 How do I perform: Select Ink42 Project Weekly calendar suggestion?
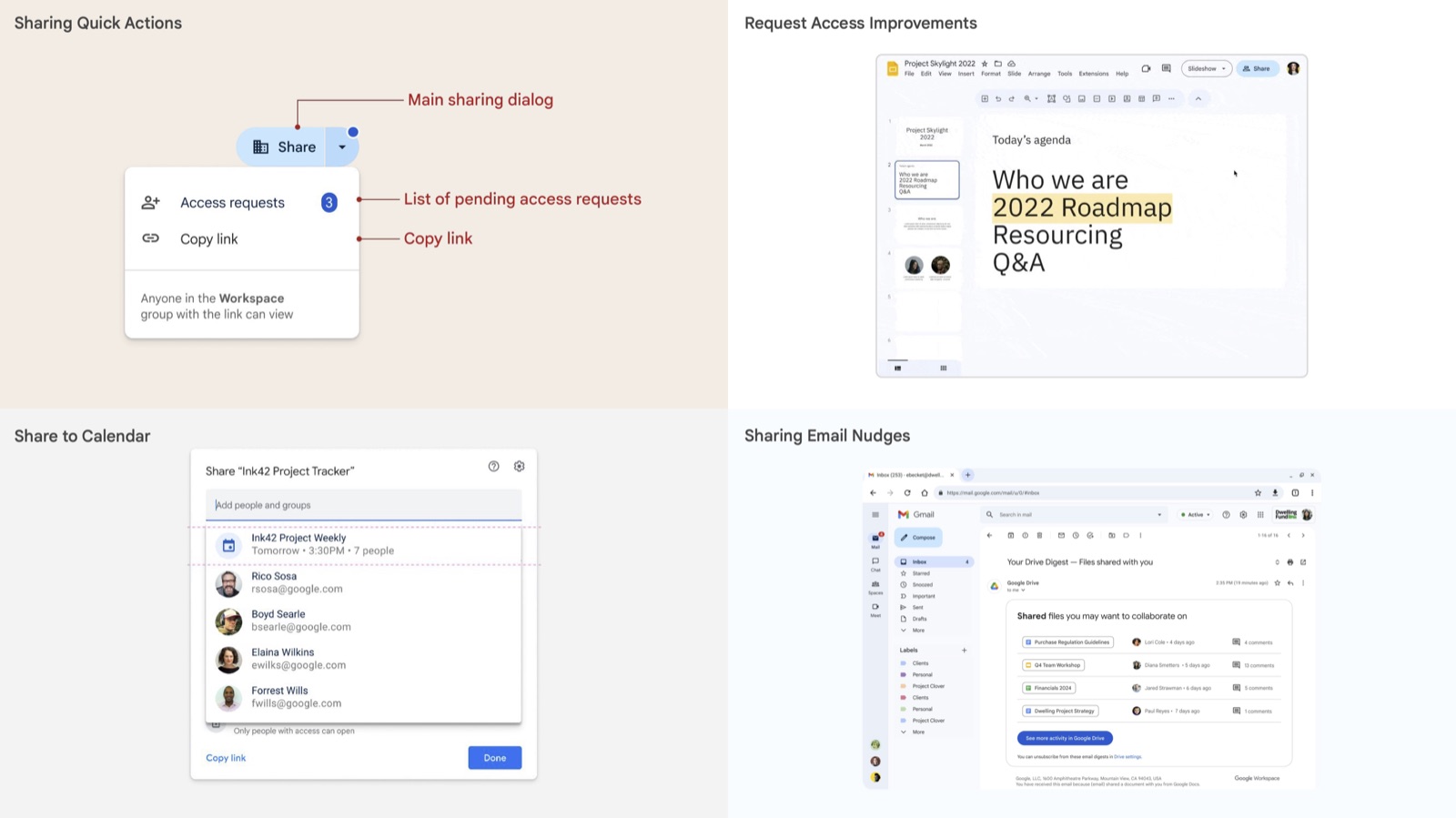[x=363, y=544]
